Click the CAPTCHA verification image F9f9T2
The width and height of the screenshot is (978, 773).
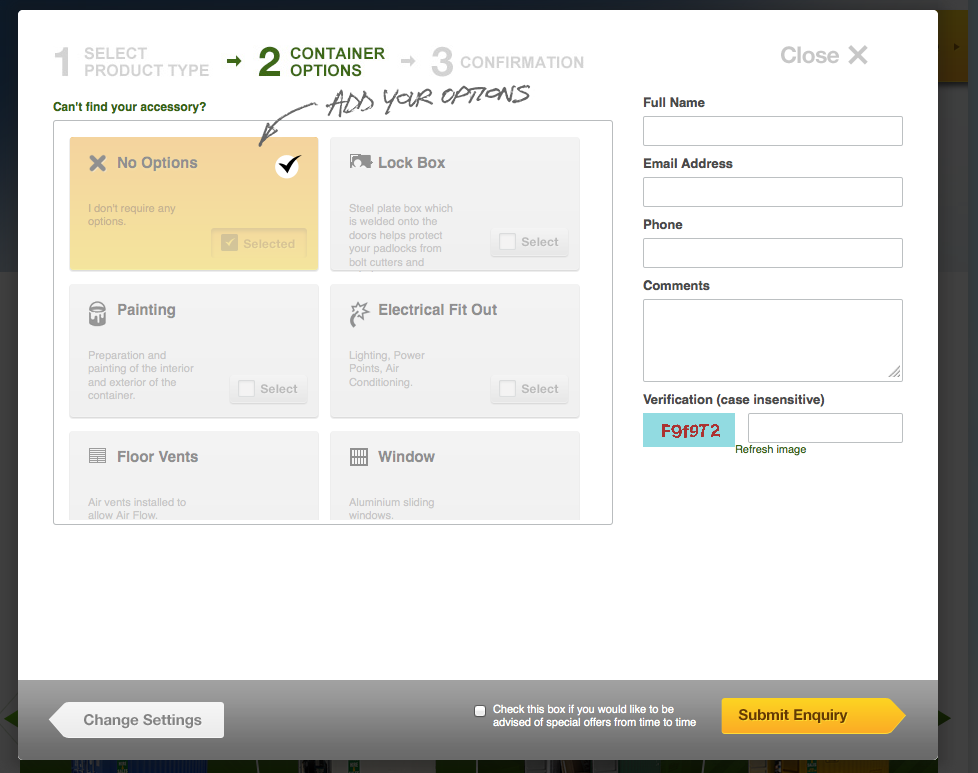pos(689,430)
